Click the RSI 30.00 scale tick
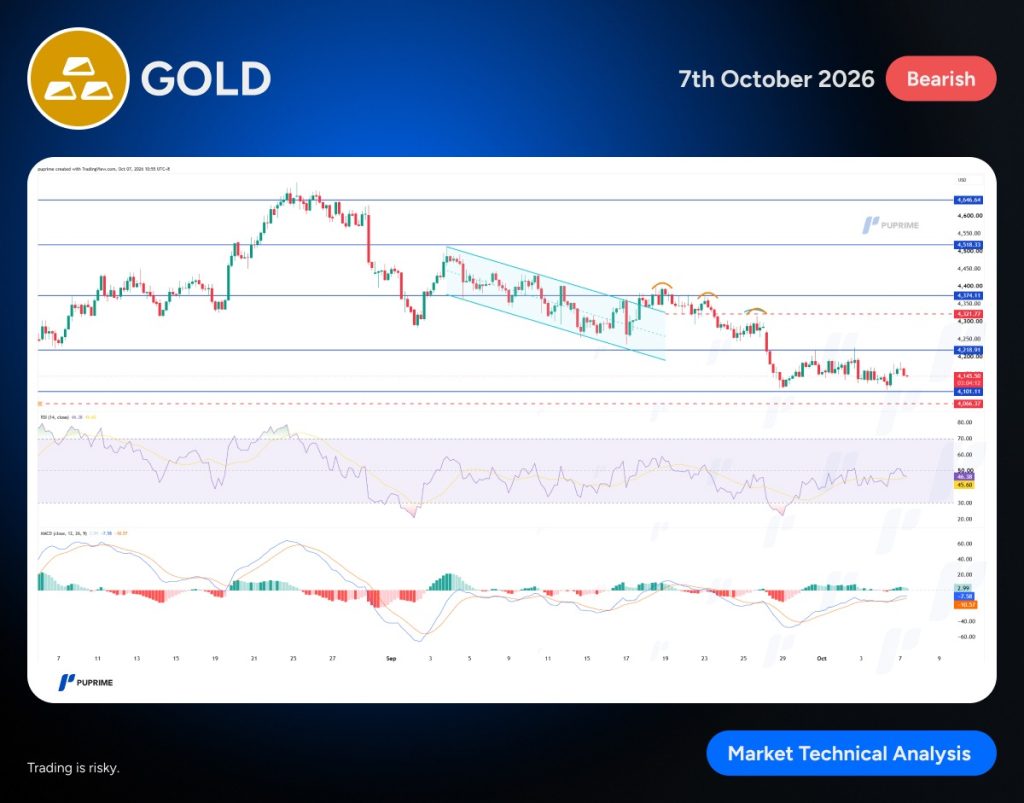 965,503
